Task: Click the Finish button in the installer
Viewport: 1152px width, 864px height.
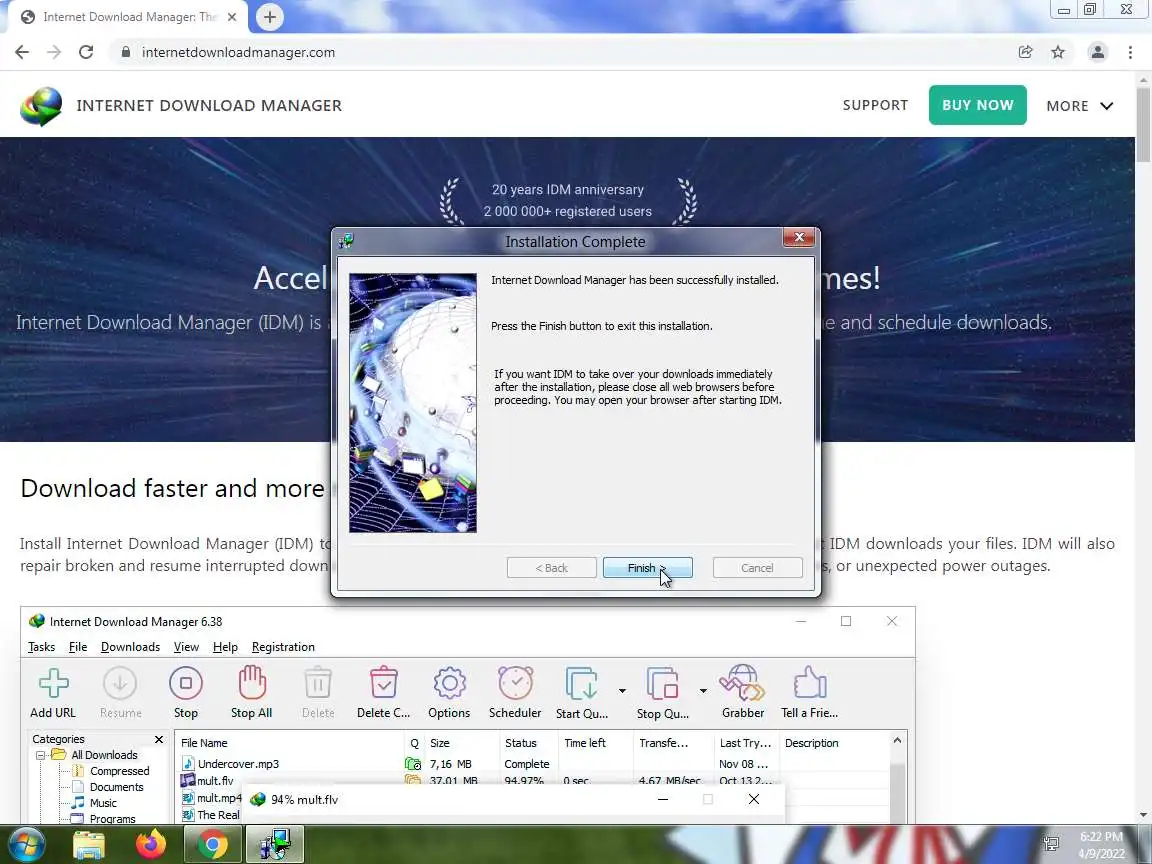Action: pos(647,568)
